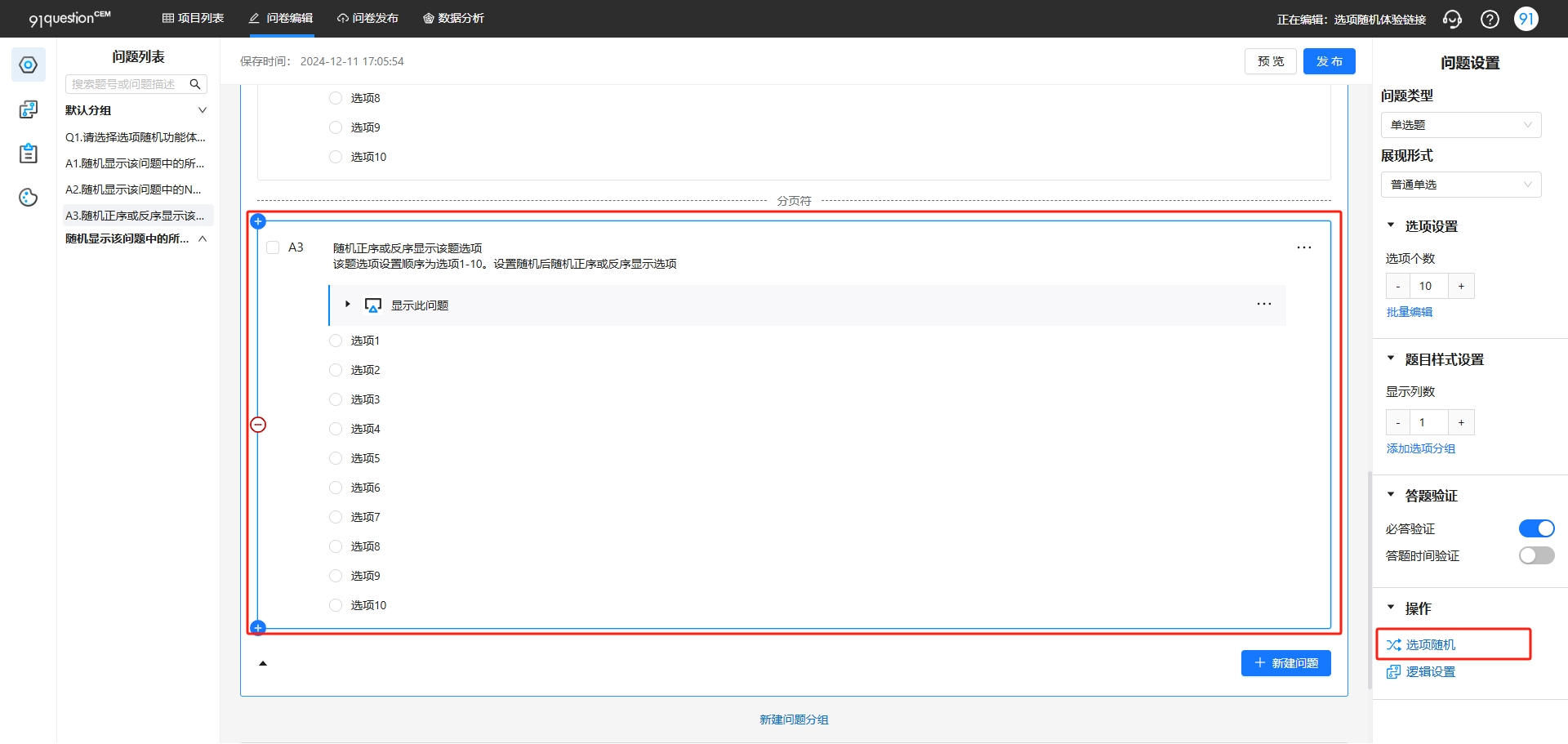Open the 展现形式 dropdown showing 普通单选
The width and height of the screenshot is (1568, 744).
[1461, 185]
